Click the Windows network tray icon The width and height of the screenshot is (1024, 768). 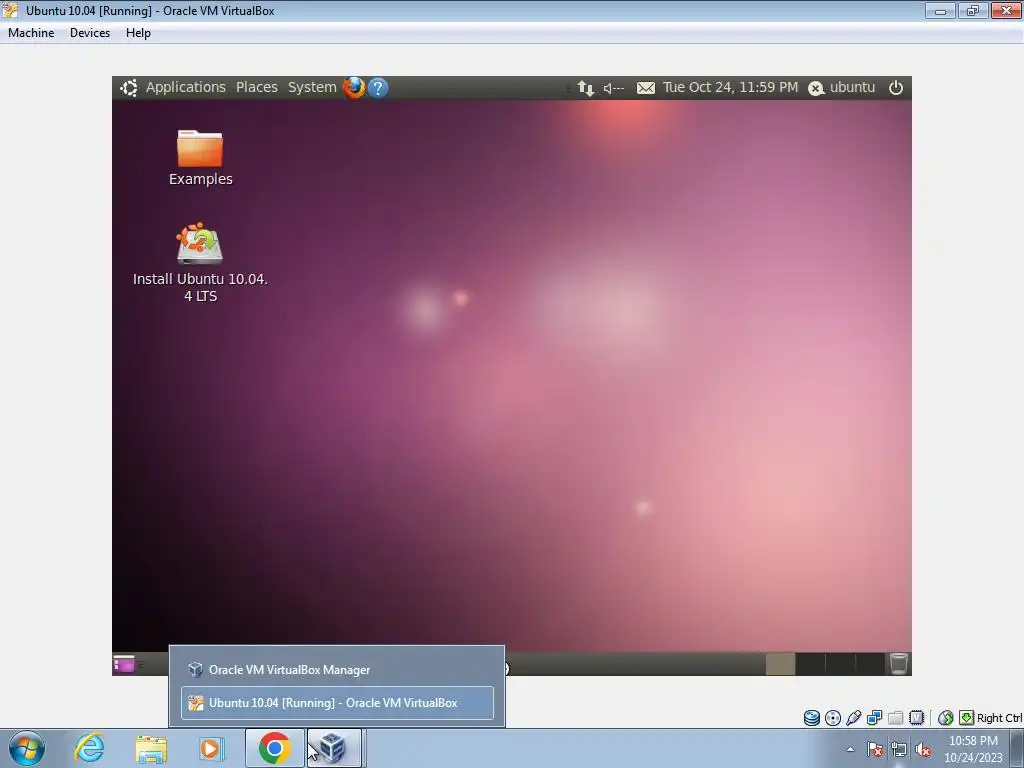point(899,750)
